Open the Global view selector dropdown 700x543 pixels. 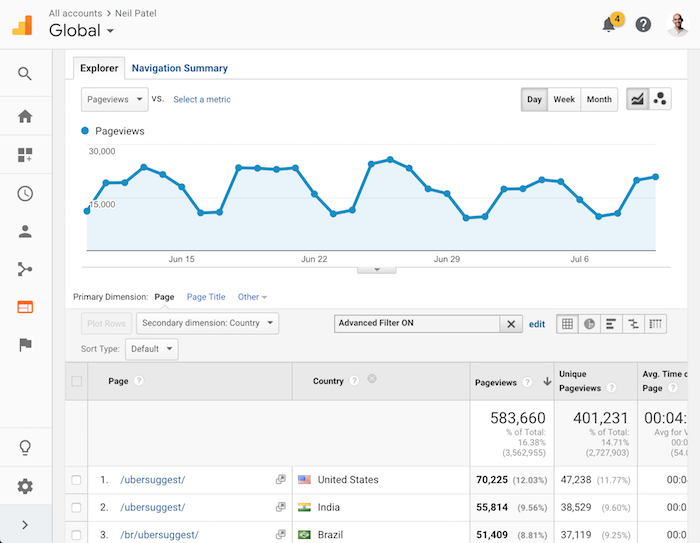pos(82,30)
